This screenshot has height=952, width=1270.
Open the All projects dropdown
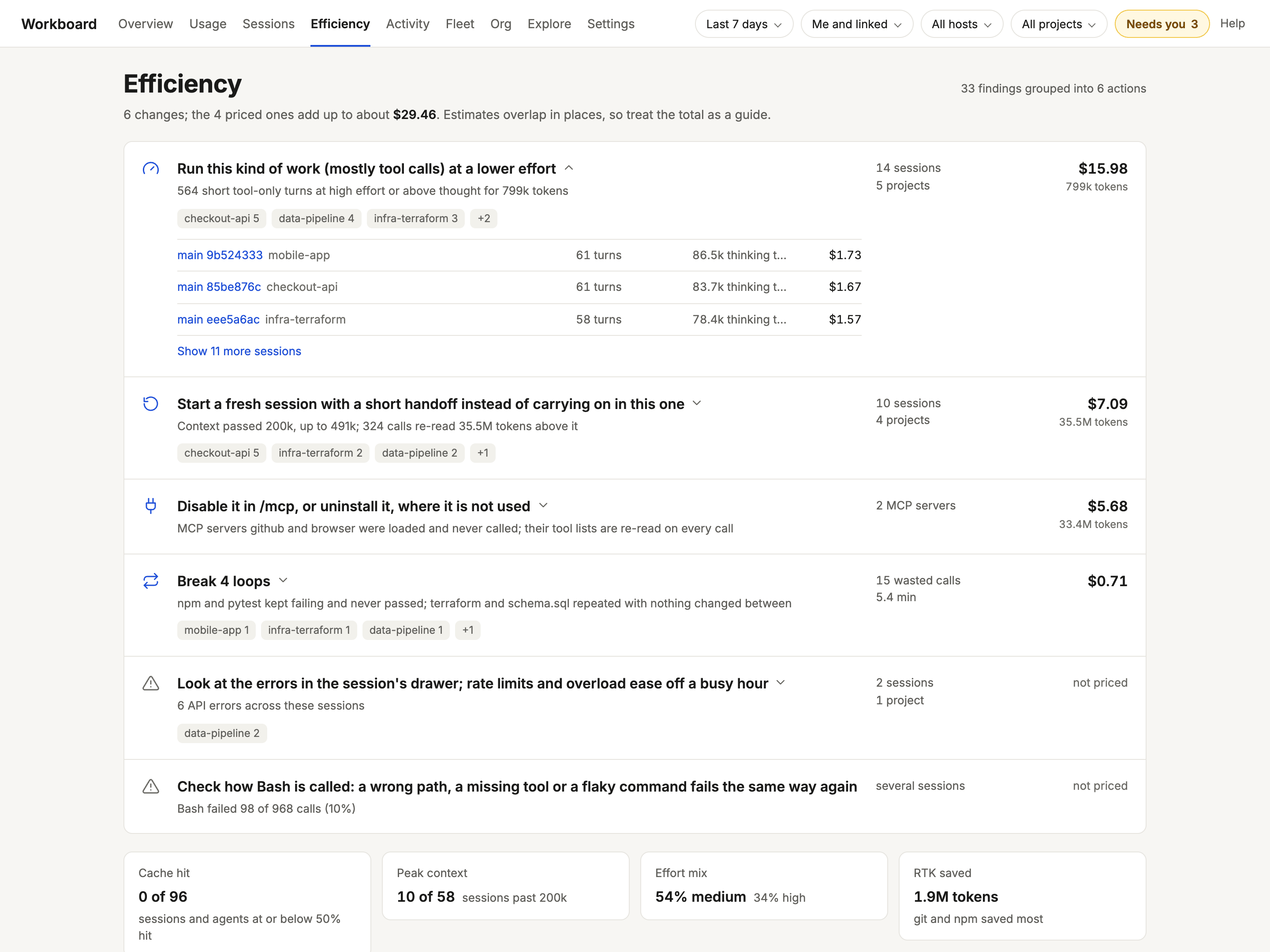tap(1059, 24)
